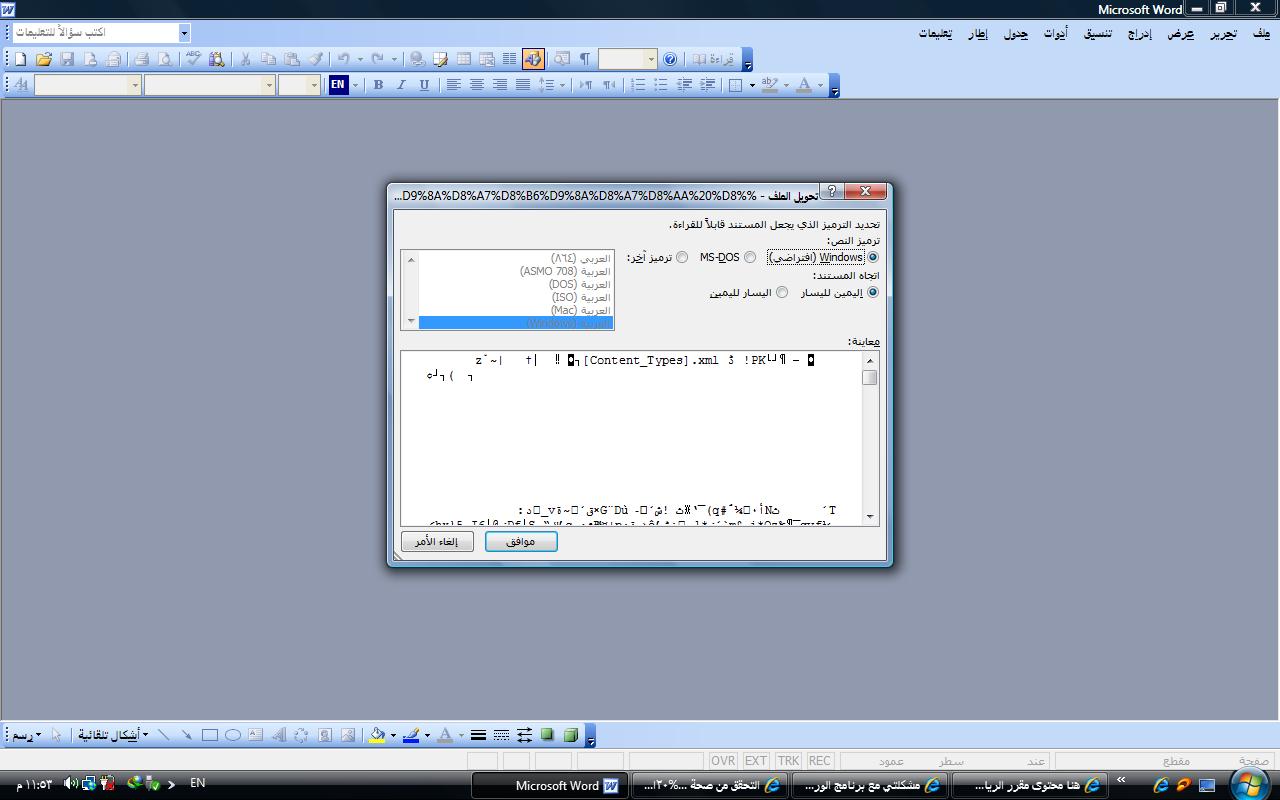Open the ملف (File) menu
The image size is (1280, 800).
pyautogui.click(x=1261, y=34)
